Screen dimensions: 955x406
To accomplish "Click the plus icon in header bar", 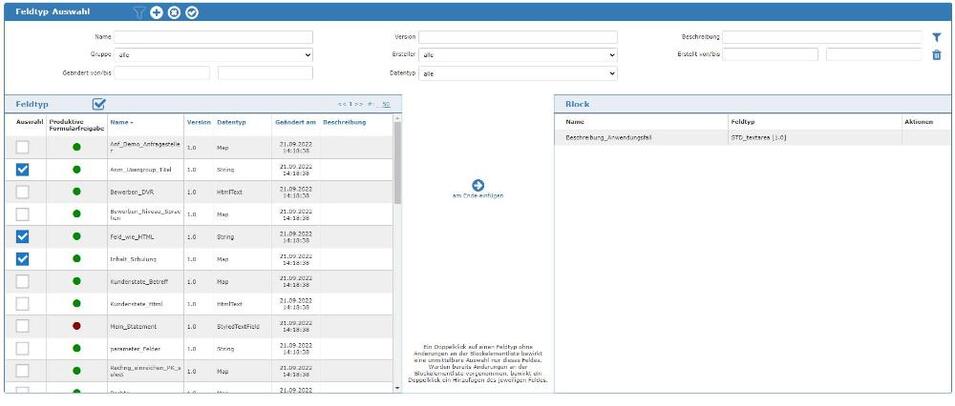I will coord(156,12).
